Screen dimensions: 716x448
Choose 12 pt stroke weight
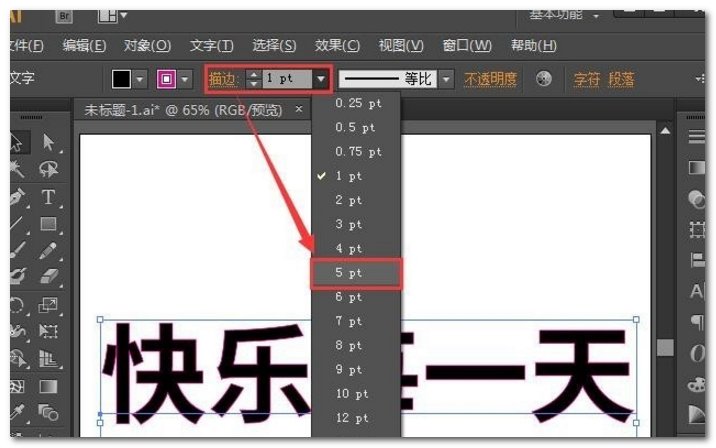[356, 418]
